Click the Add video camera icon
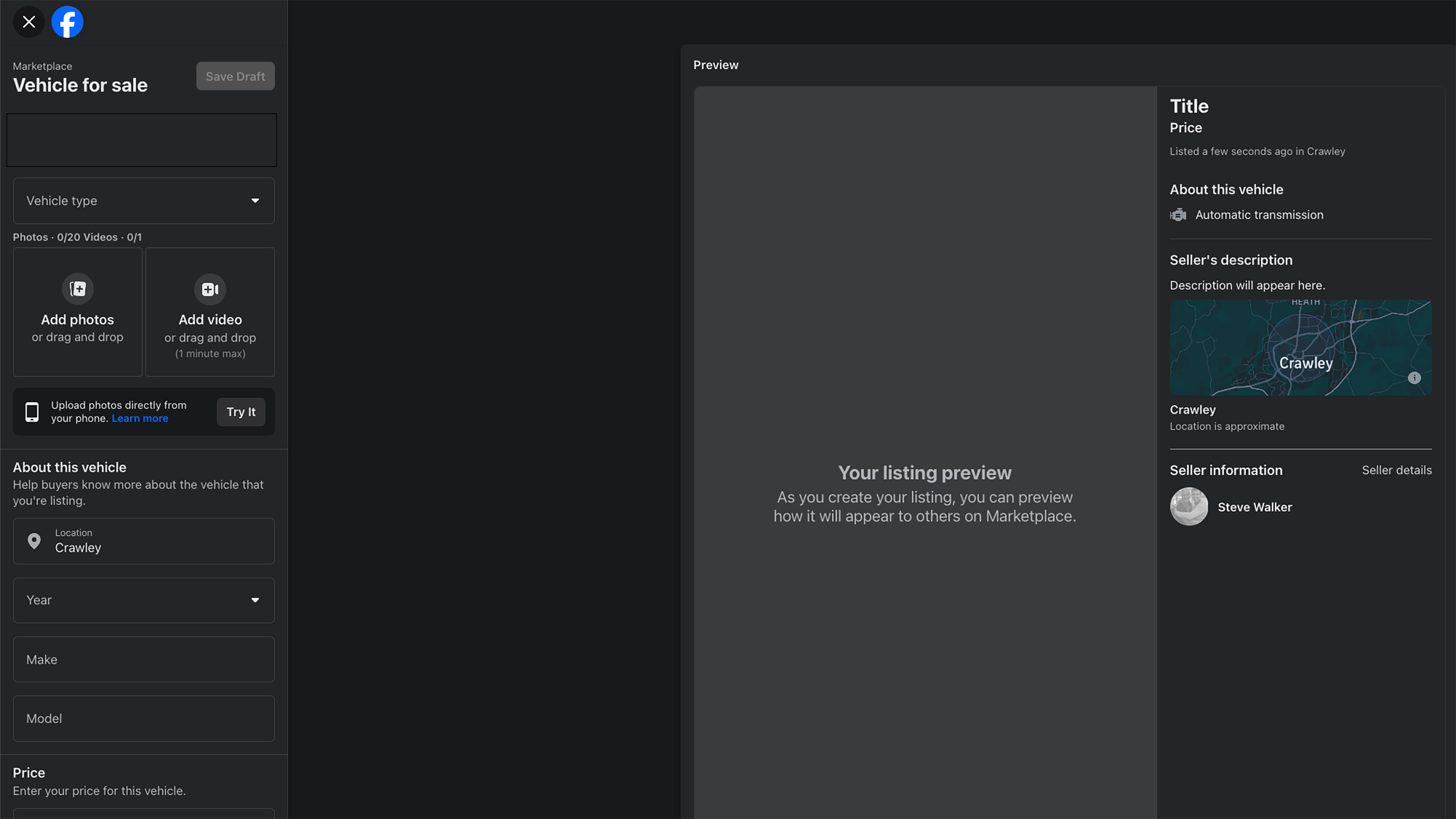The width and height of the screenshot is (1456, 819). [x=210, y=289]
